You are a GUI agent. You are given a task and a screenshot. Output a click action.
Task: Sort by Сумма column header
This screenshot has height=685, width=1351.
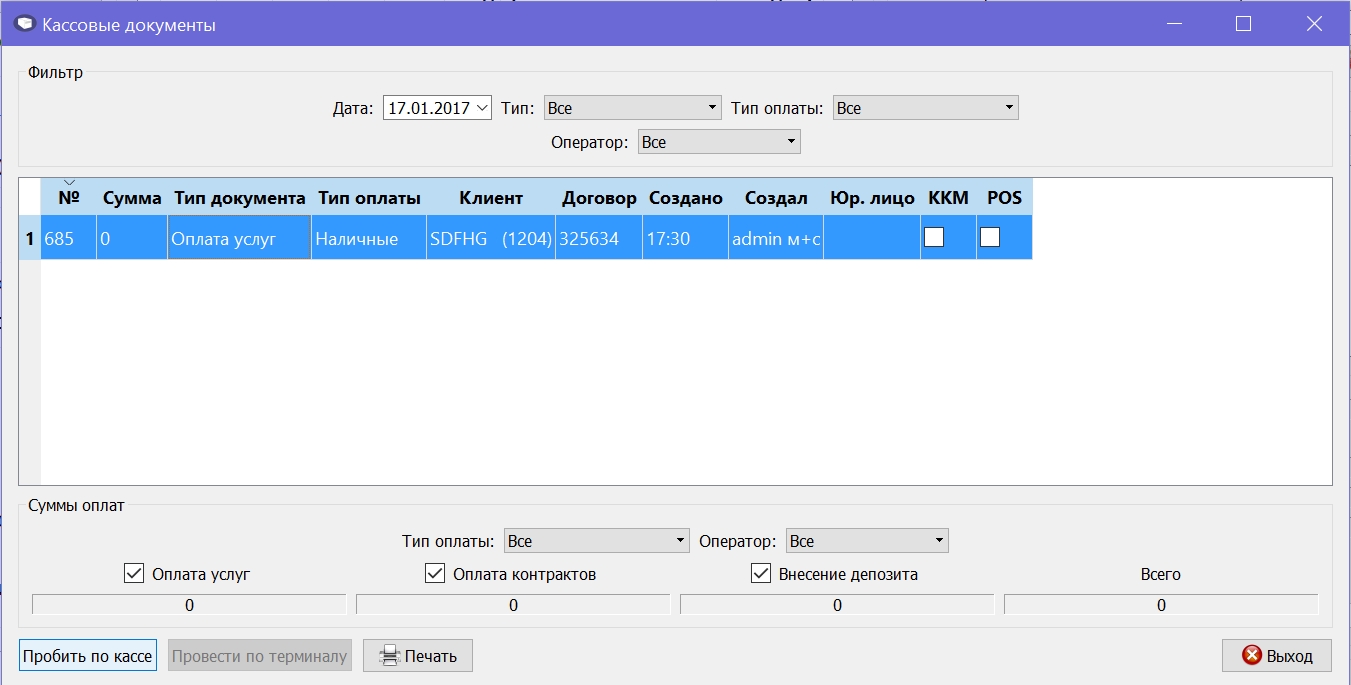[132, 198]
